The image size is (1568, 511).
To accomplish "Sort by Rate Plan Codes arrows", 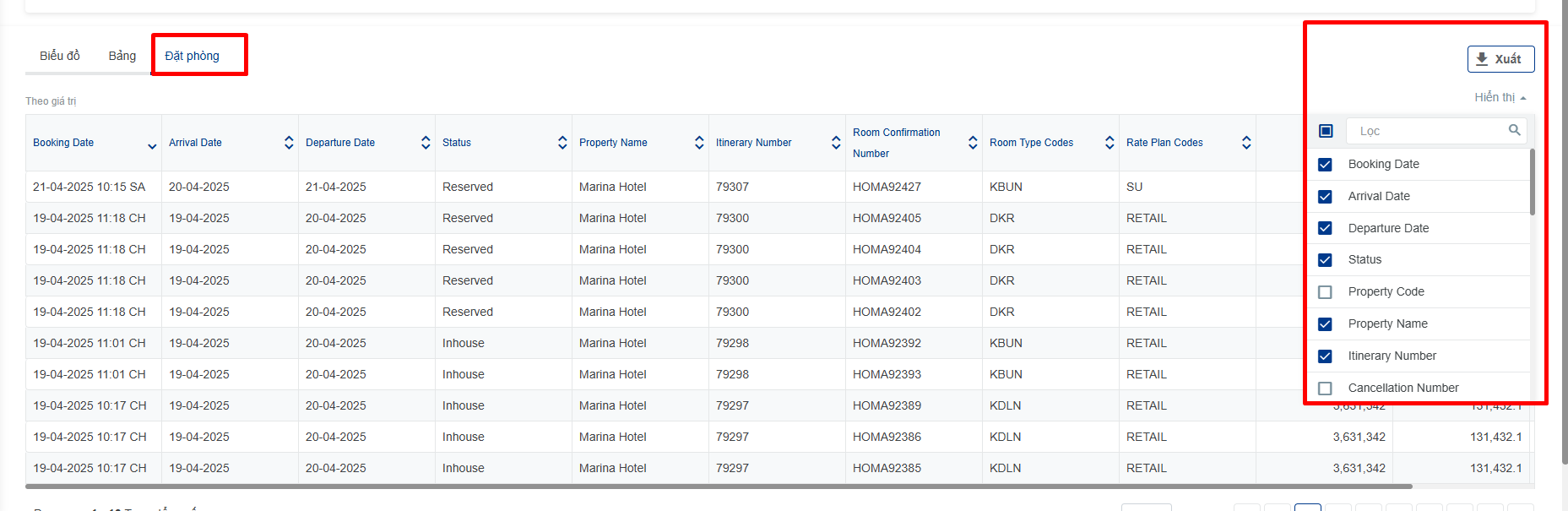I will (1246, 143).
